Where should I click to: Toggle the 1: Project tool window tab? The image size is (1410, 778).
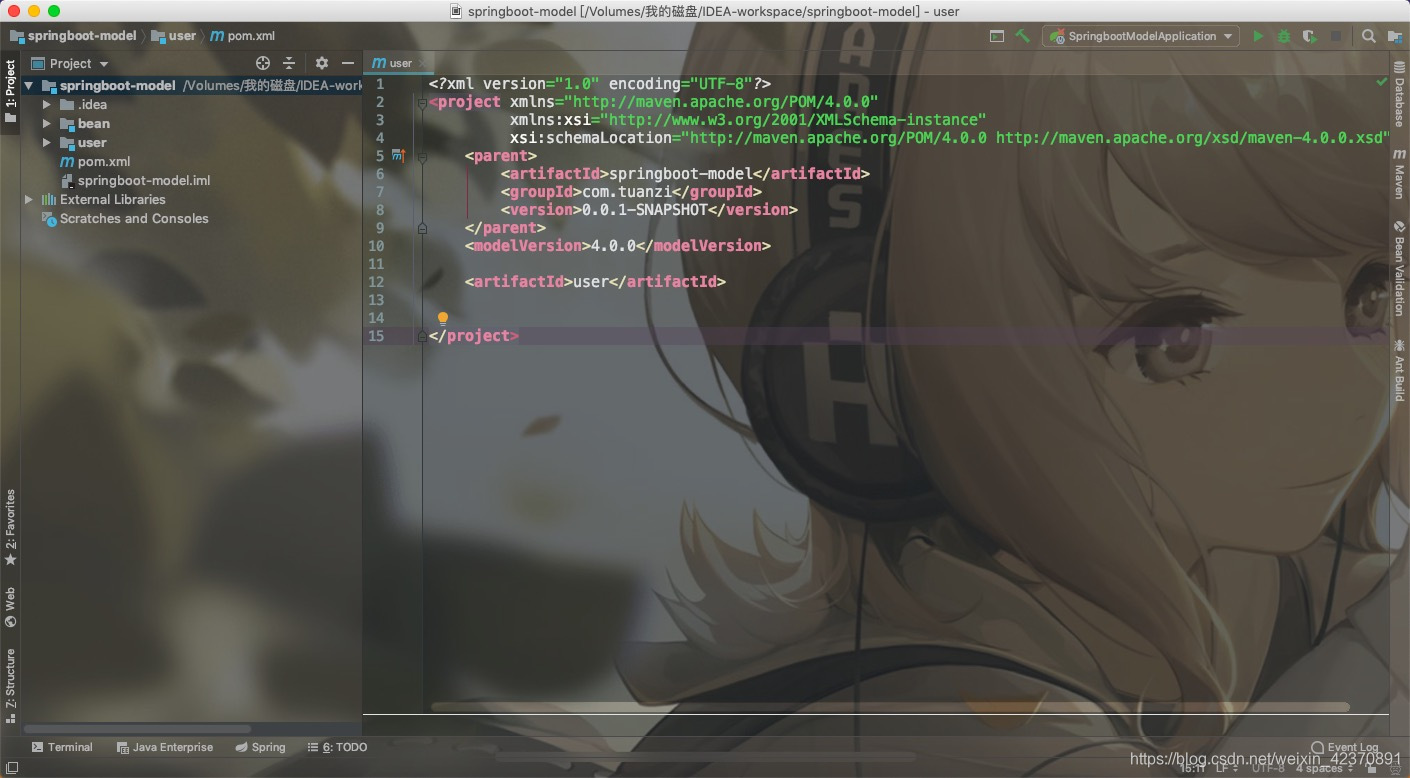[x=11, y=91]
